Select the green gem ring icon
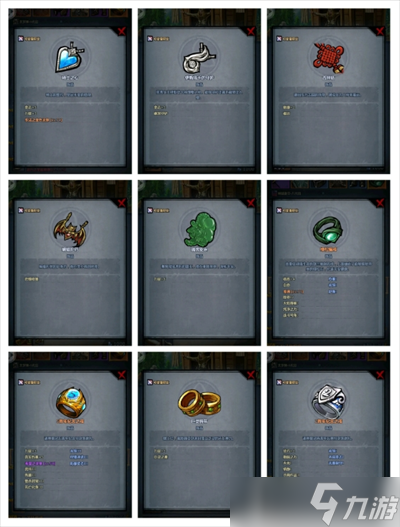400x527 pixels. point(328,230)
